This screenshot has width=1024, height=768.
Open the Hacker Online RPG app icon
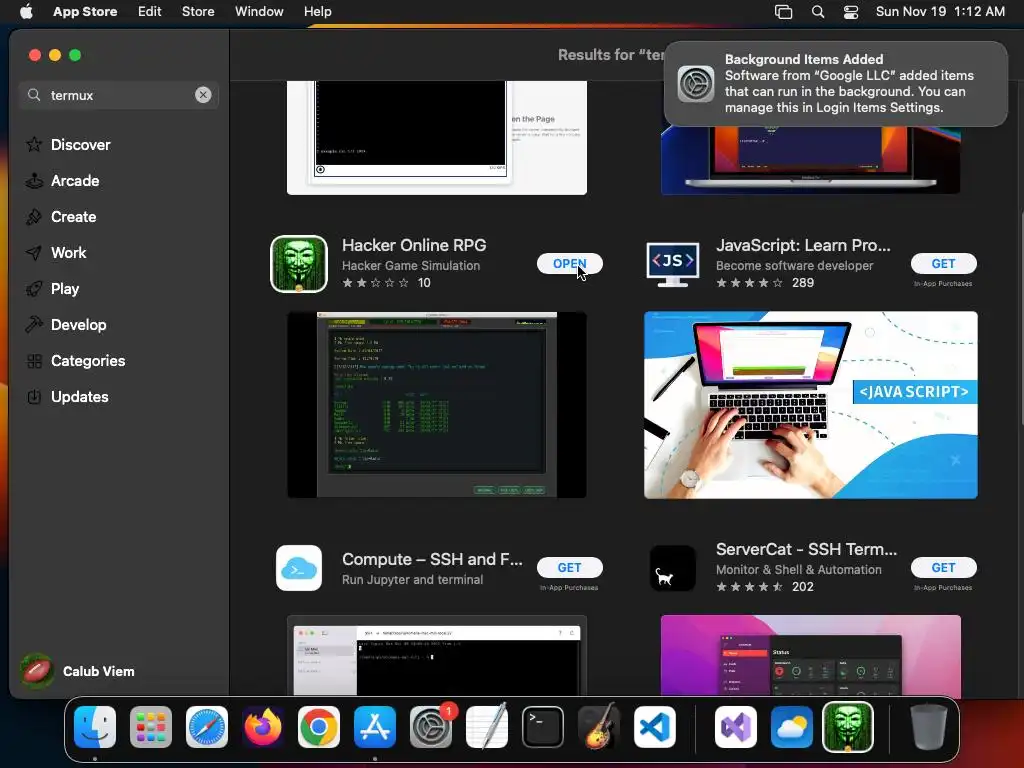tap(298, 264)
